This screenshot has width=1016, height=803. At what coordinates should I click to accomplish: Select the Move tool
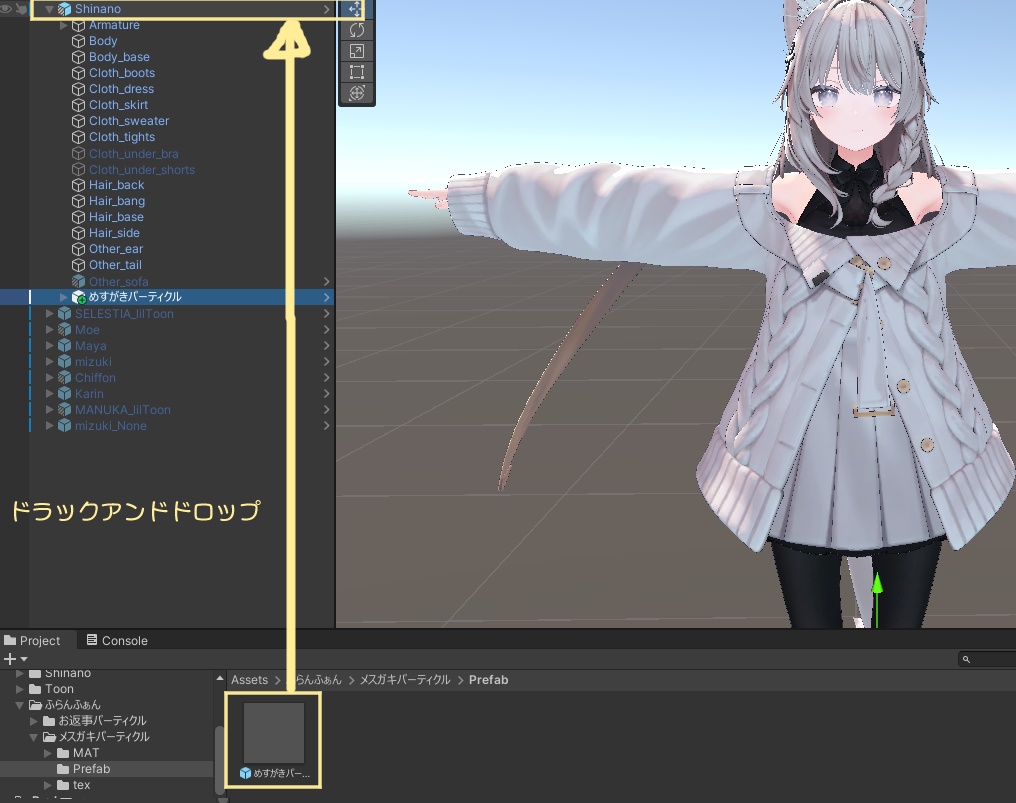click(356, 9)
